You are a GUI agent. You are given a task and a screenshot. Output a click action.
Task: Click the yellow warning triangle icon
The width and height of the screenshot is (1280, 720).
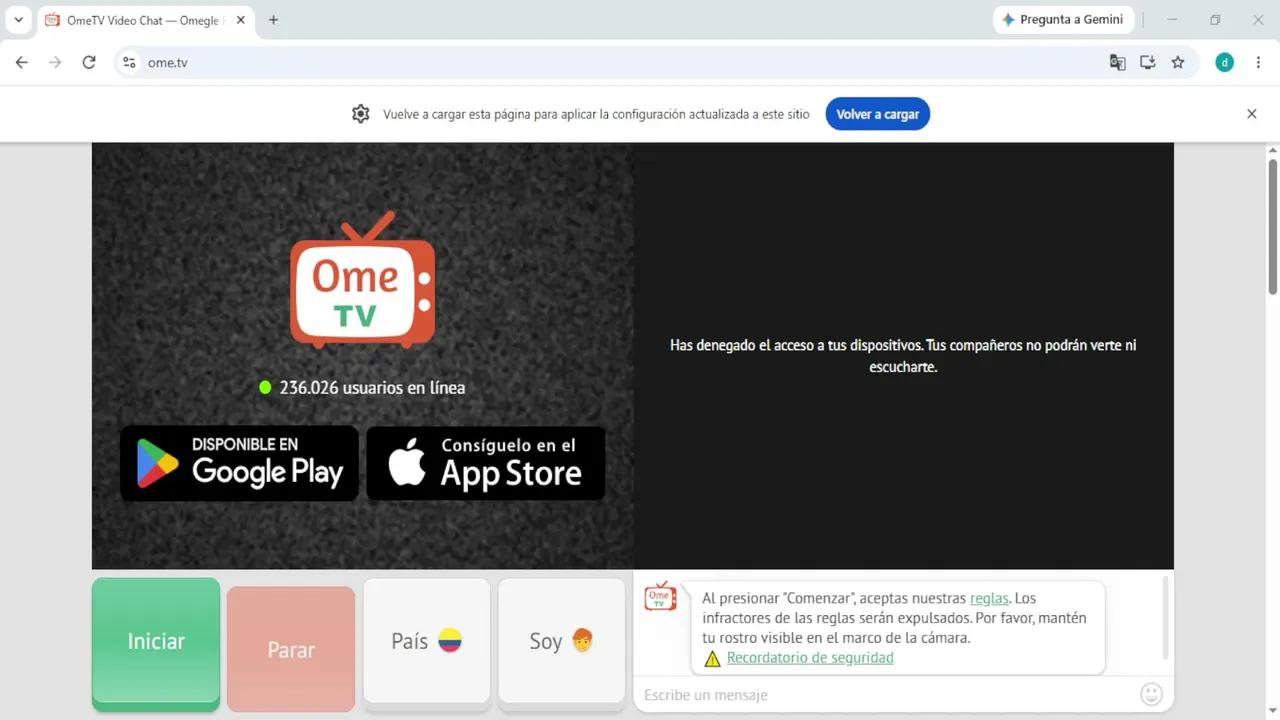point(712,658)
